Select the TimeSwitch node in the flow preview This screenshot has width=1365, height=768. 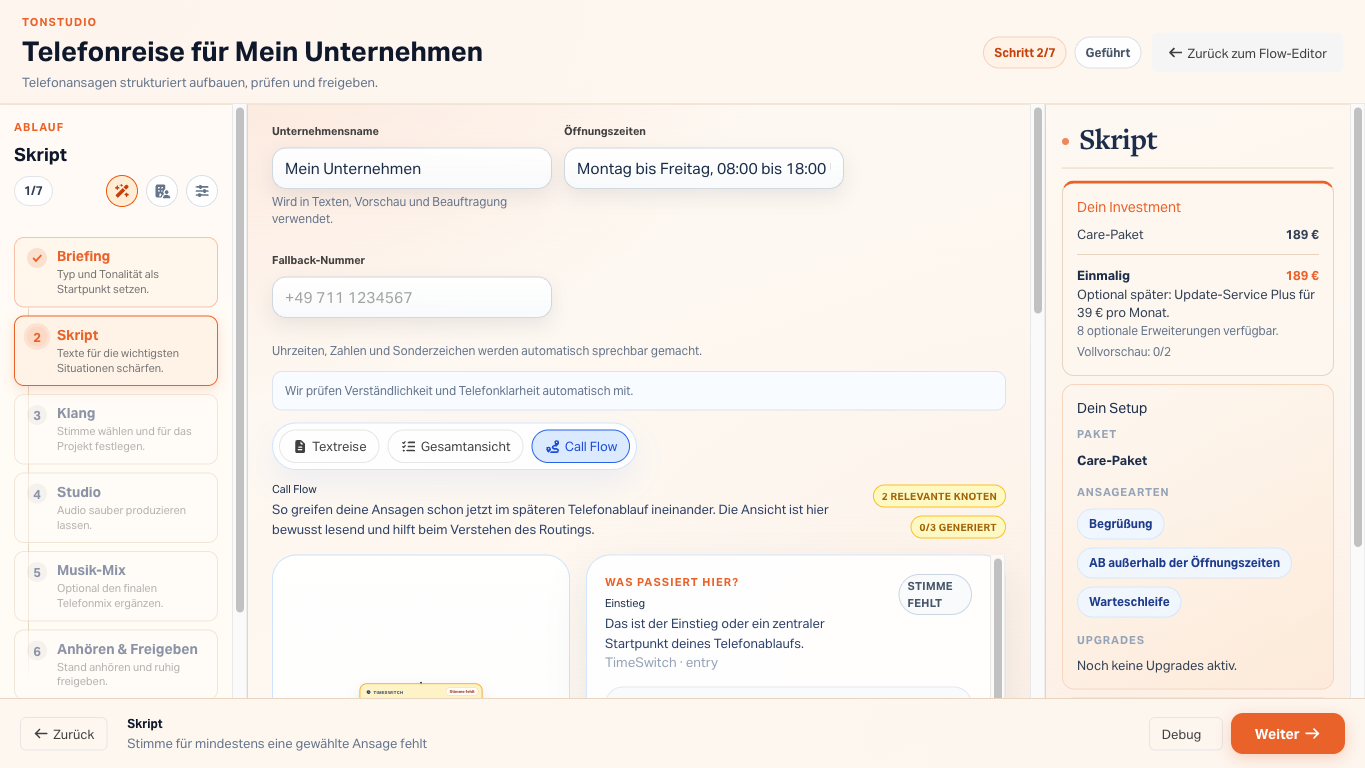click(420, 690)
